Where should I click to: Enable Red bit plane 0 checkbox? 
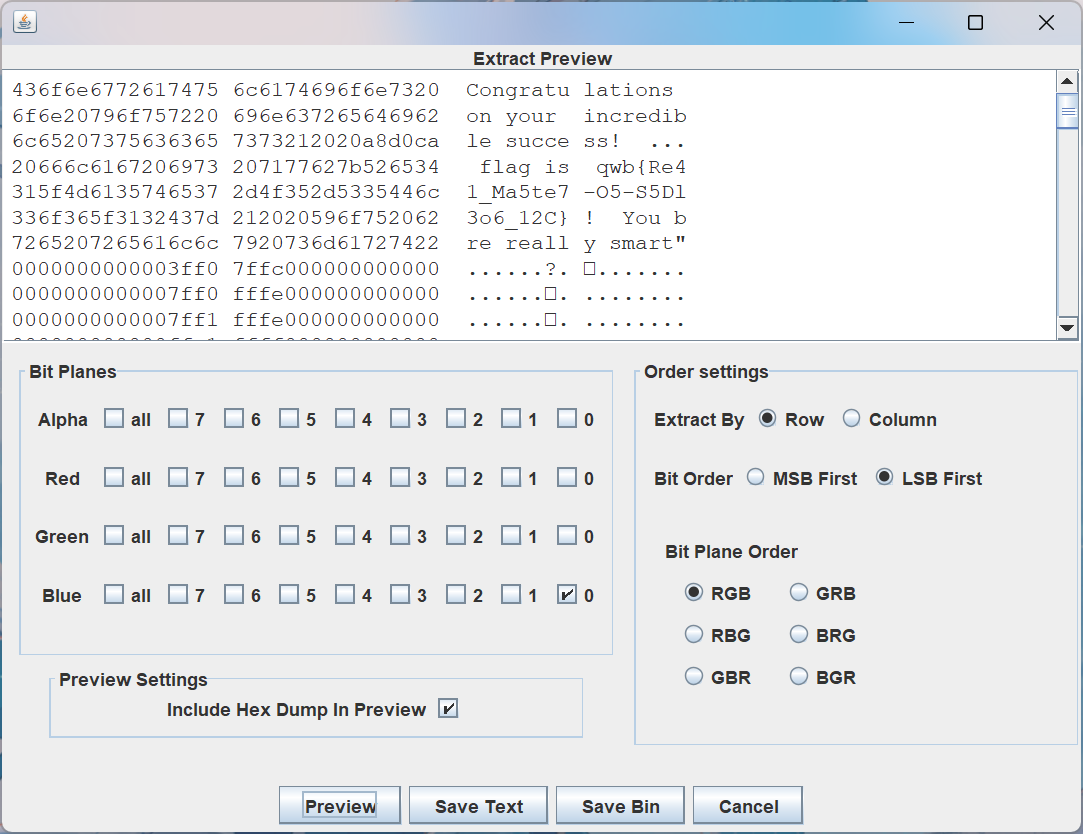coord(567,478)
